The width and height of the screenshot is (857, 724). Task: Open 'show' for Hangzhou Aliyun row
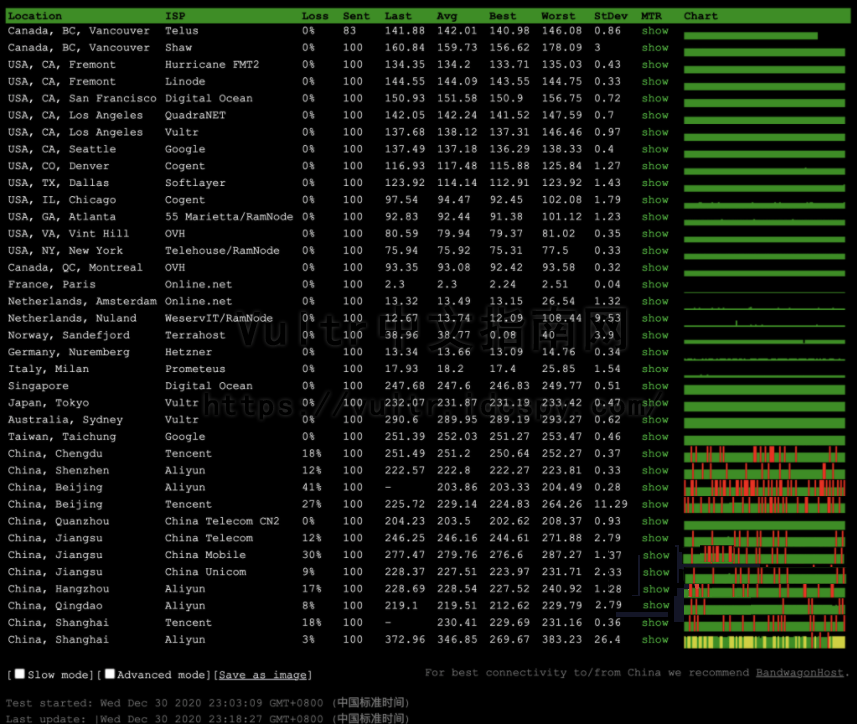656,590
